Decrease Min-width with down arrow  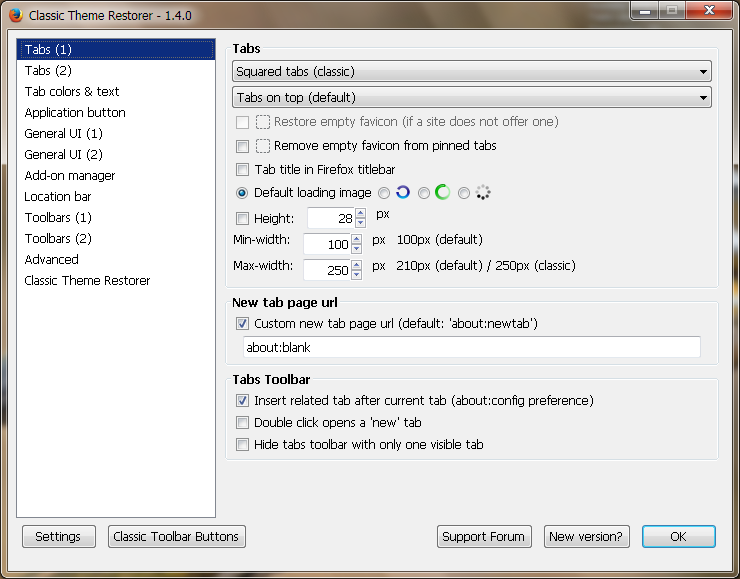(357, 249)
